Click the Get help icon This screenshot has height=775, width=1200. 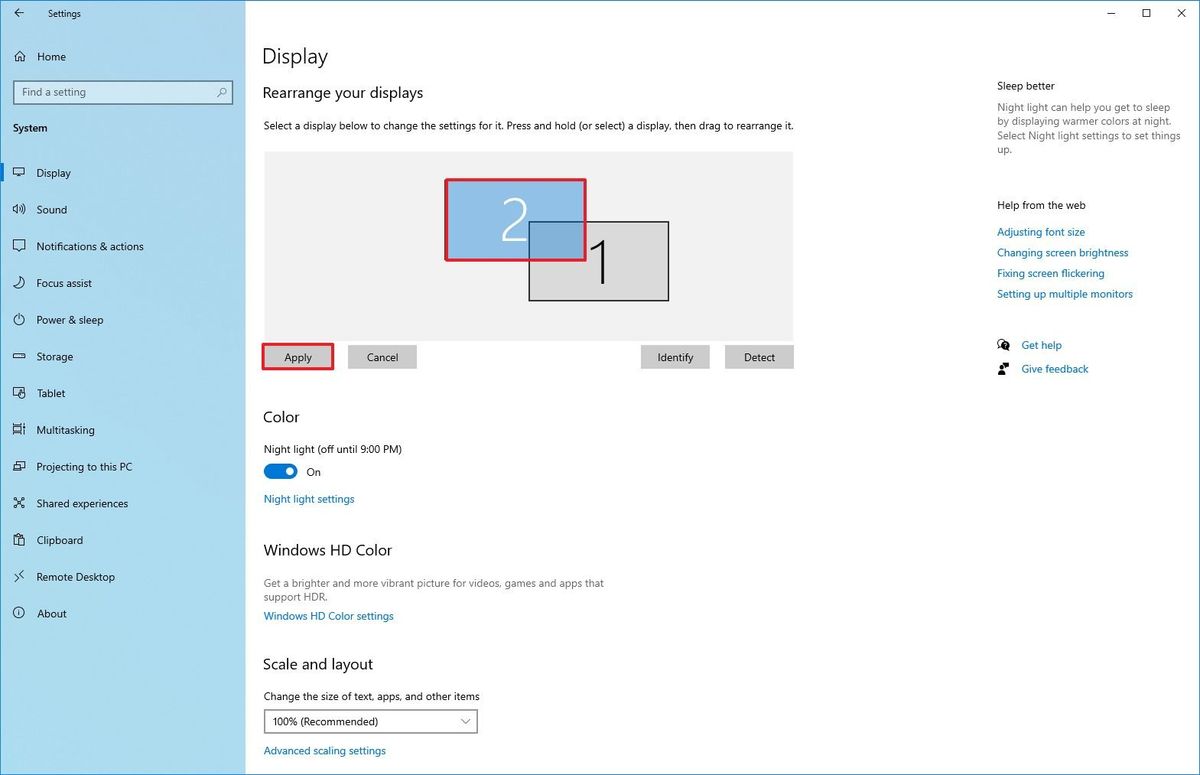pos(1003,344)
